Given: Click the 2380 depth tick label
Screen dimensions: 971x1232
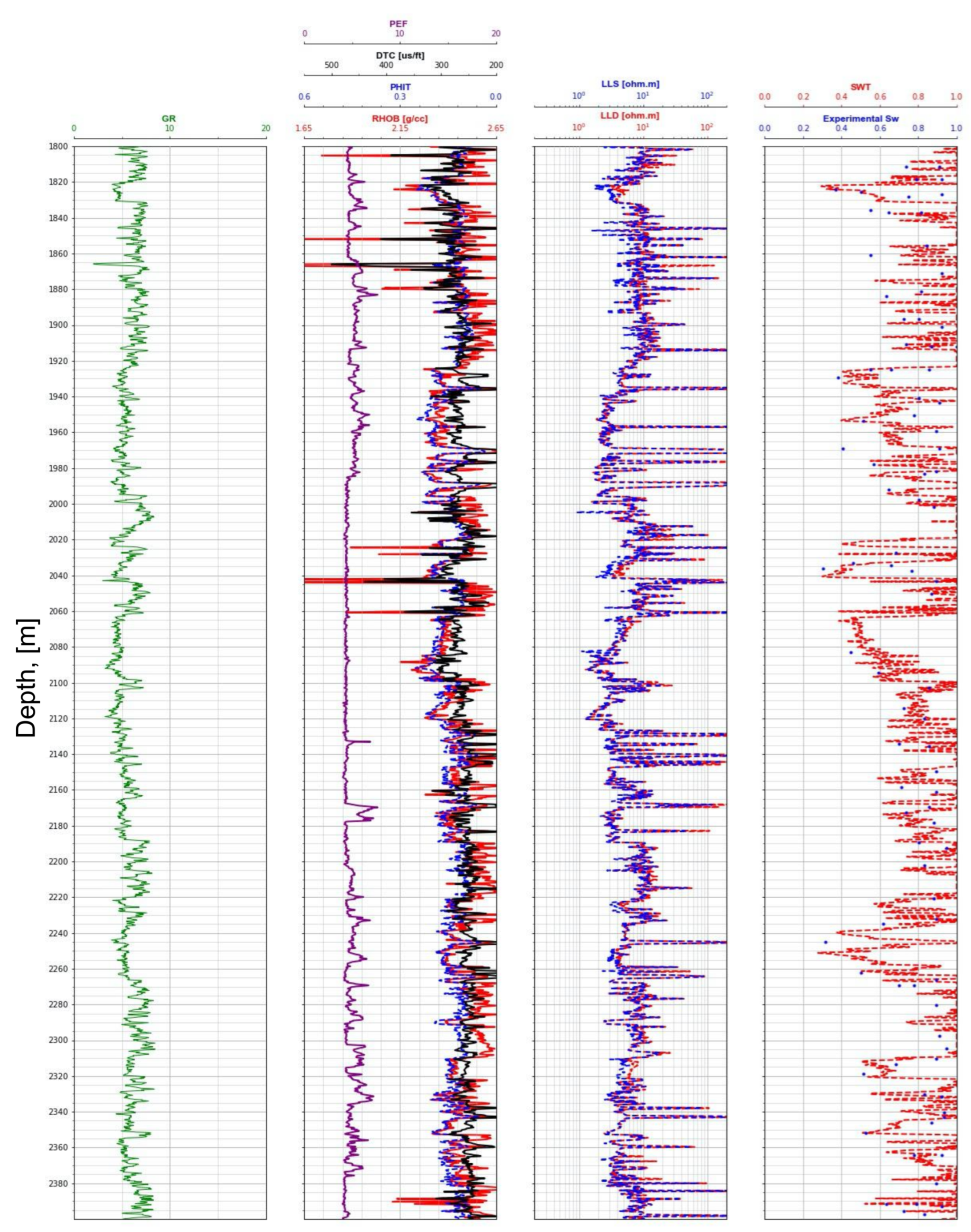Looking at the screenshot, I should [x=58, y=1183].
